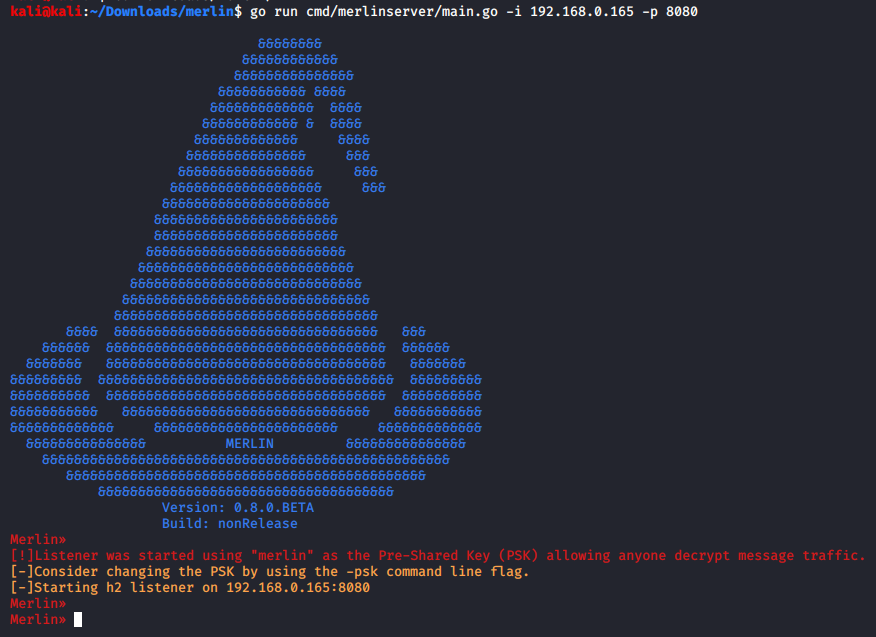Click the first Merlin» prompt below build

(38, 540)
